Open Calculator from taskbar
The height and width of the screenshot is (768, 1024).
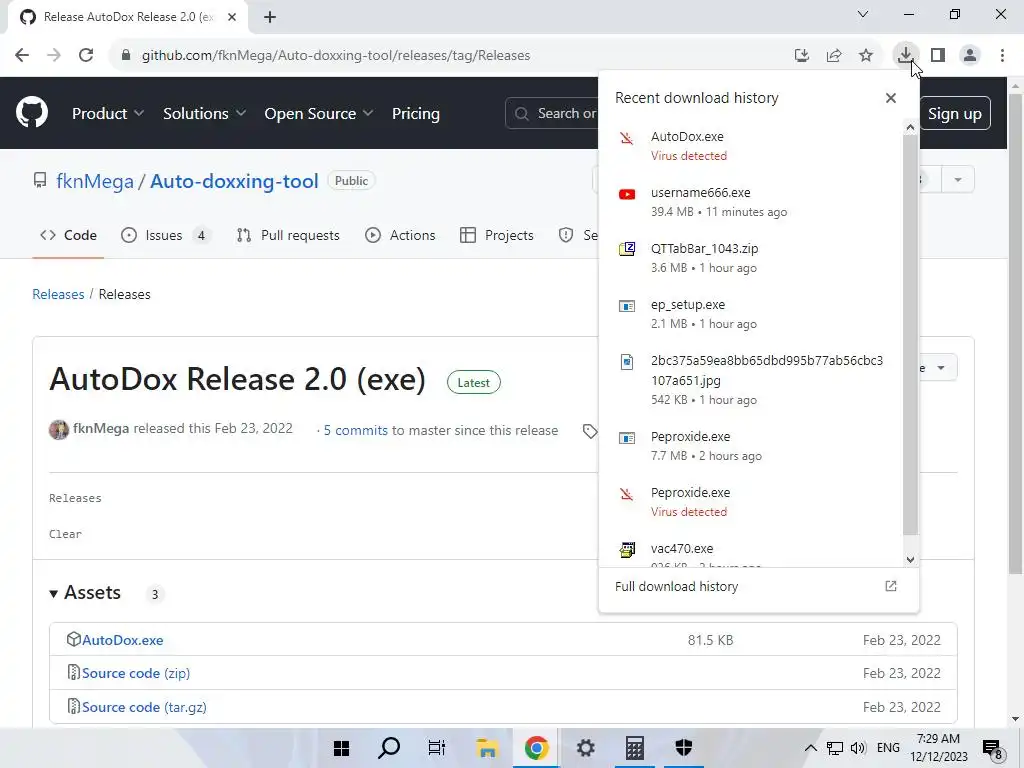634,748
